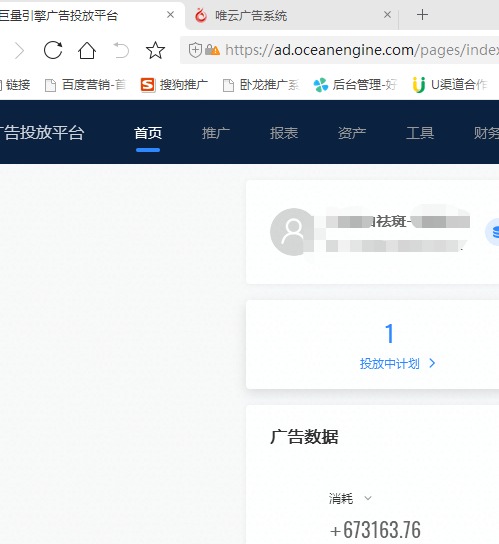Click the chevron next to 投放中计划
This screenshot has height=544, width=499.
tap(432, 363)
